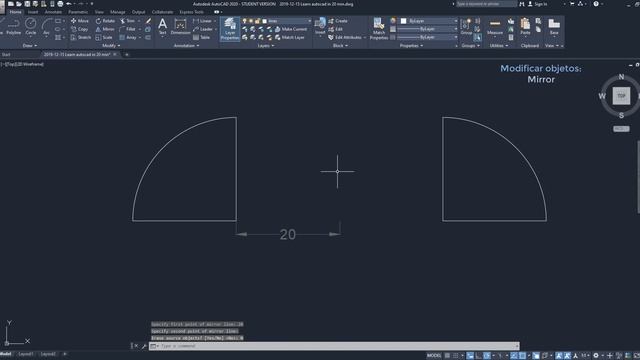Activate the Array tool
The image size is (640, 360).
point(128,37)
